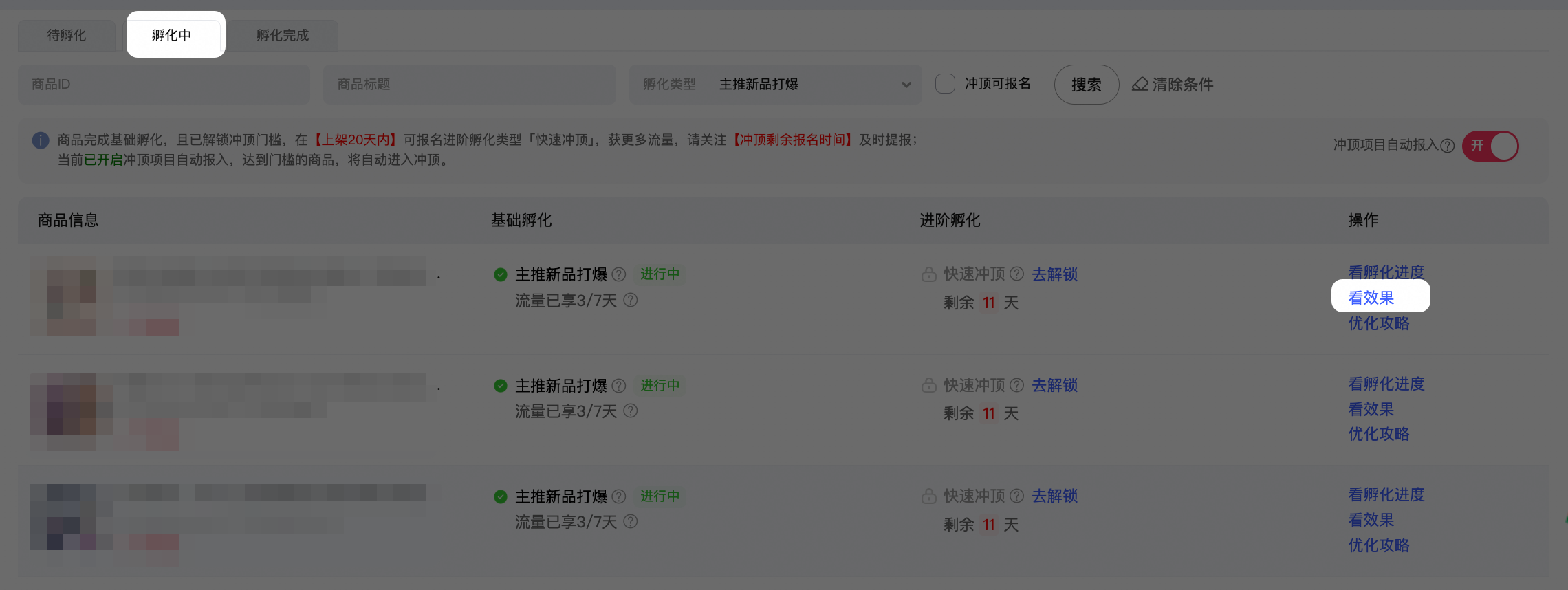This screenshot has width=1568, height=590.
Task: Open the 孵化类型 dropdown
Action: [x=776, y=85]
